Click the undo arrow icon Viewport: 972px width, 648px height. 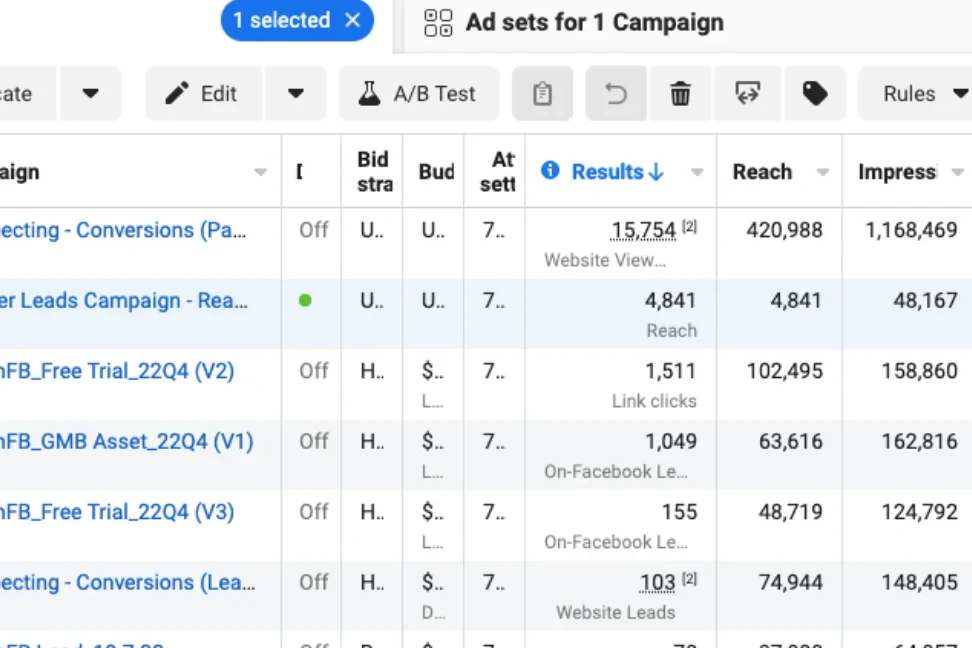click(616, 94)
